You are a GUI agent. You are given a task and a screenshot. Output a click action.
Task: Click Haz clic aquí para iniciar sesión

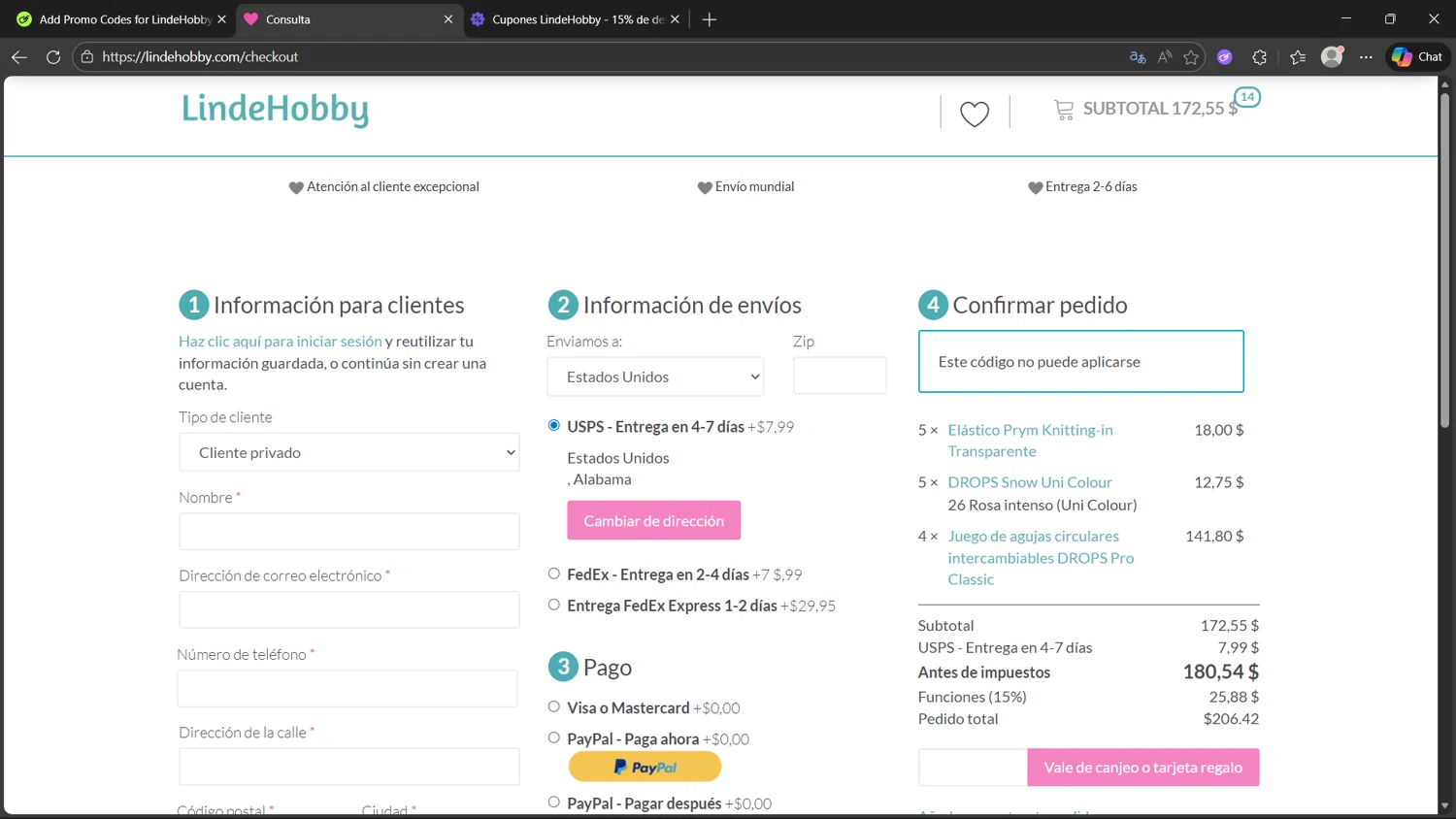point(281,342)
